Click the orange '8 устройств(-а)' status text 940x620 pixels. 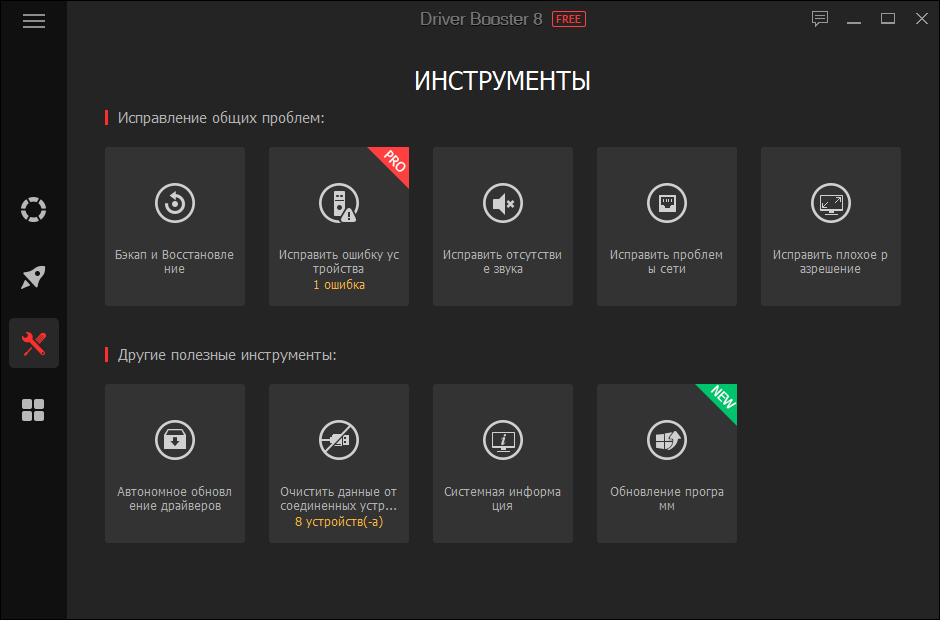[339, 522]
